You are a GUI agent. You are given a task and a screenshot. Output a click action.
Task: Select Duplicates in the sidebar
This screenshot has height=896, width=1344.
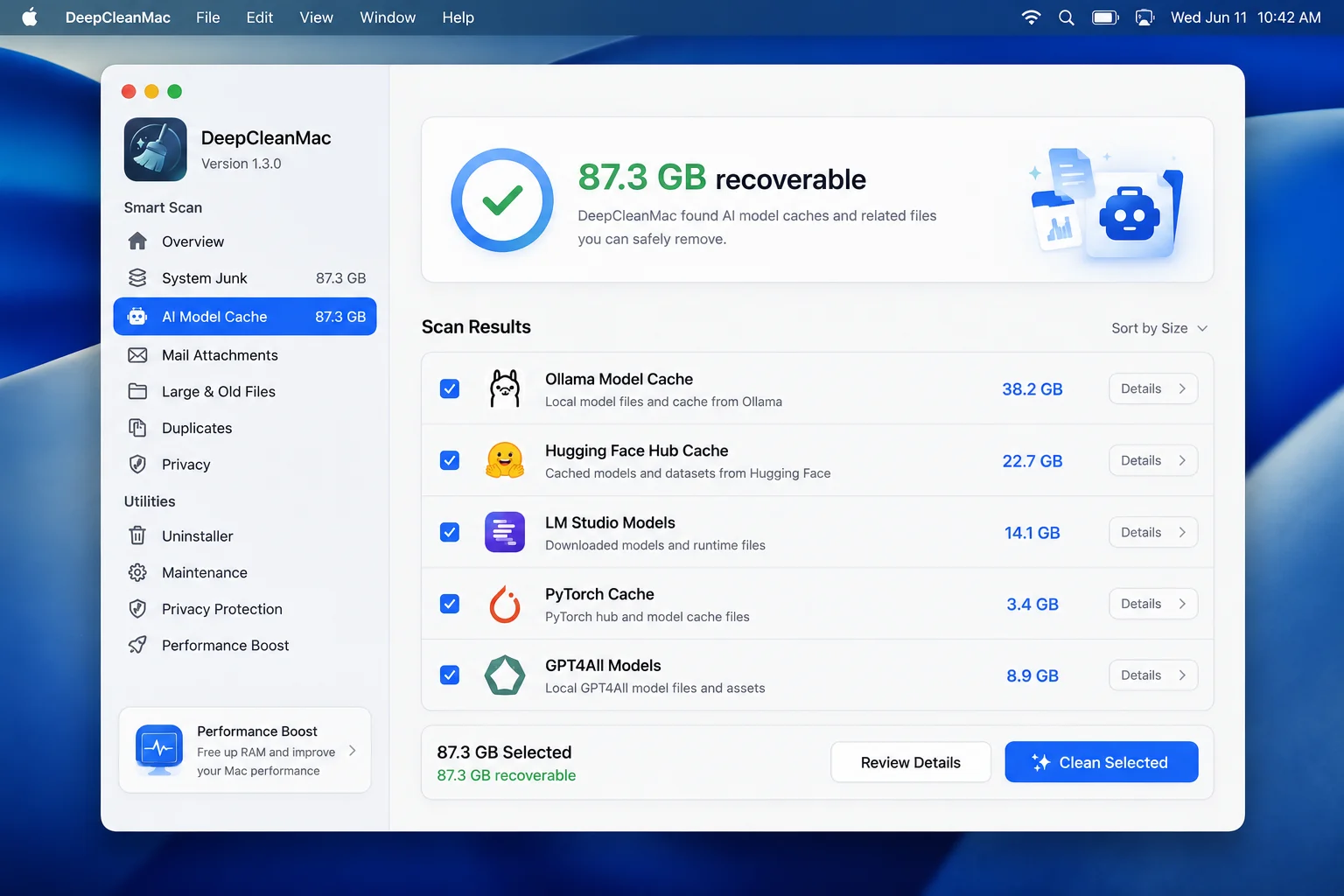[245, 428]
